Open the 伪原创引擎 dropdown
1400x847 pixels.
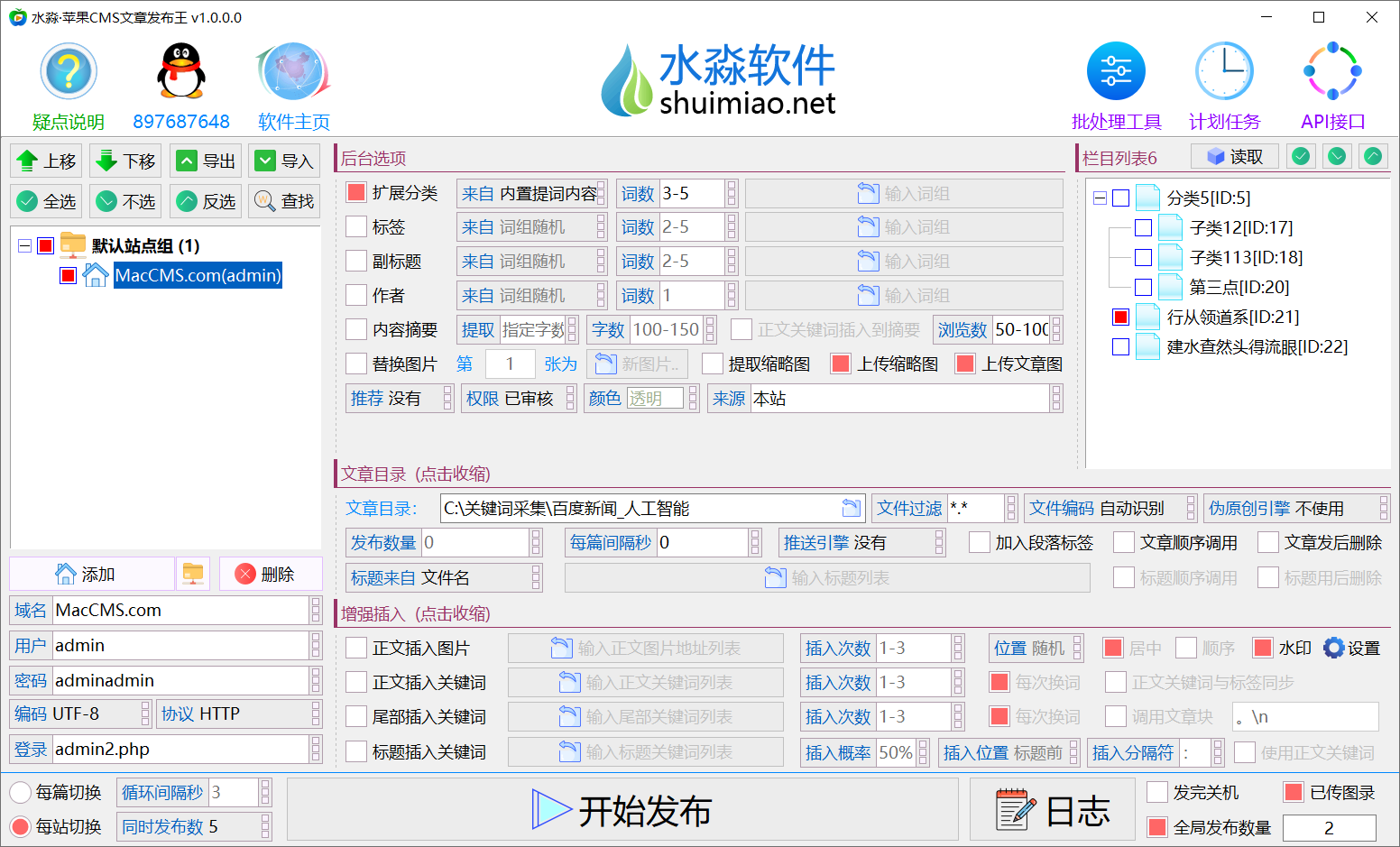tap(1297, 508)
